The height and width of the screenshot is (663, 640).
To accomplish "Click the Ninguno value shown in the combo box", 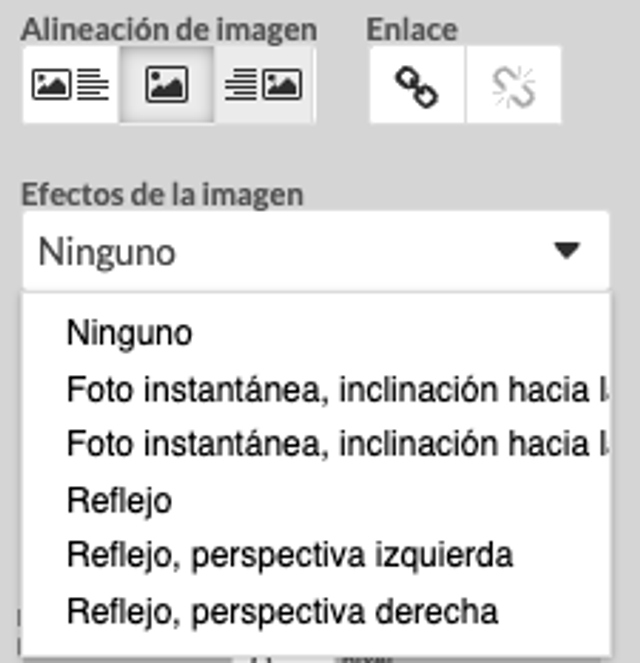I will [x=107, y=252].
